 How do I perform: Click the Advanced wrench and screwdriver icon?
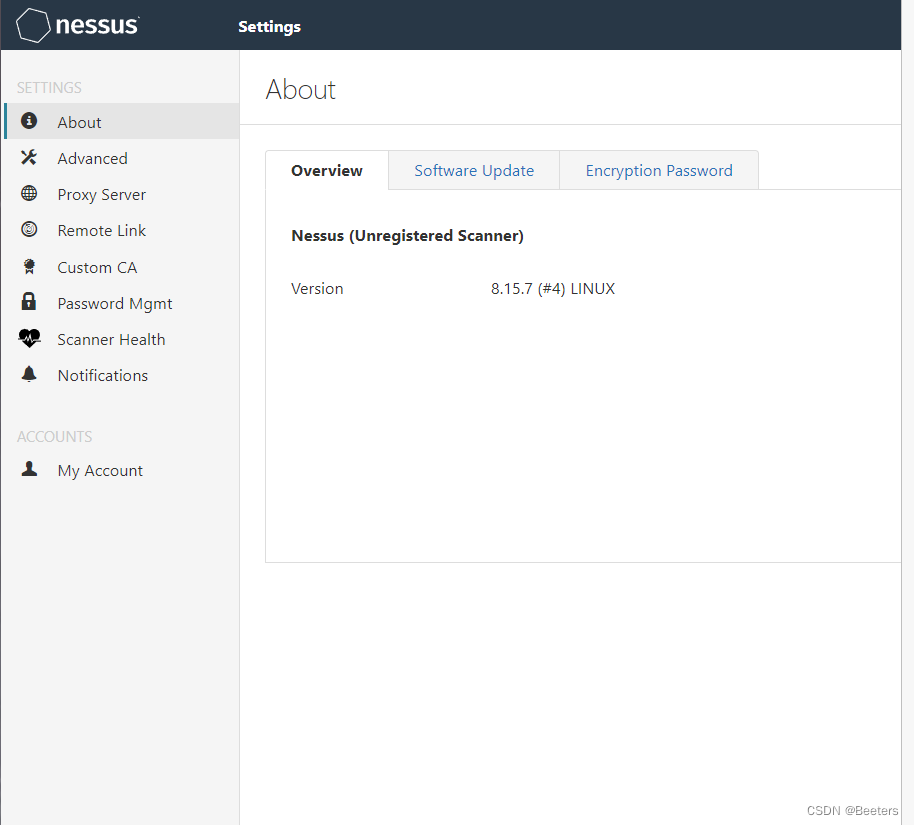click(29, 157)
